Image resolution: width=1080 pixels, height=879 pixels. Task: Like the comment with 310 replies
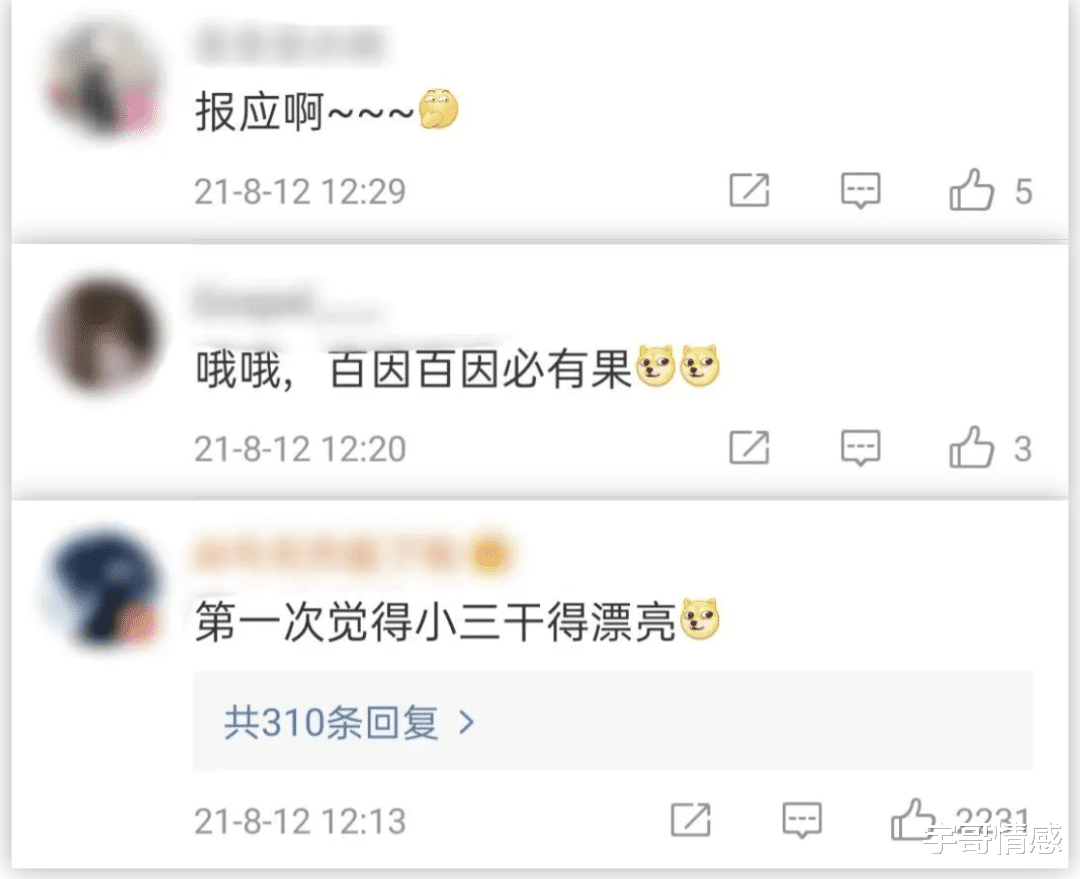[x=914, y=819]
